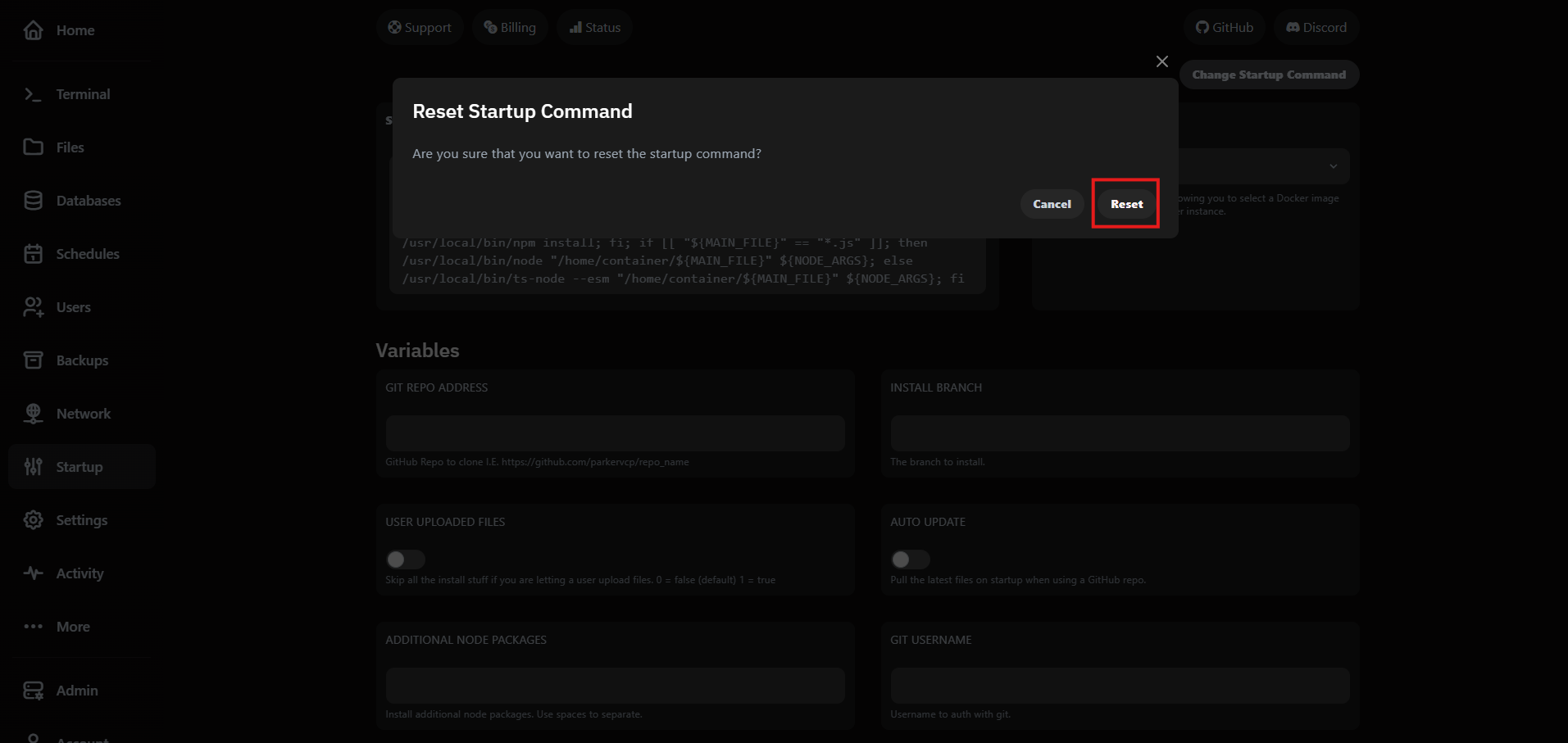Expand the More sidebar section
The height and width of the screenshot is (743, 1568).
(33, 626)
